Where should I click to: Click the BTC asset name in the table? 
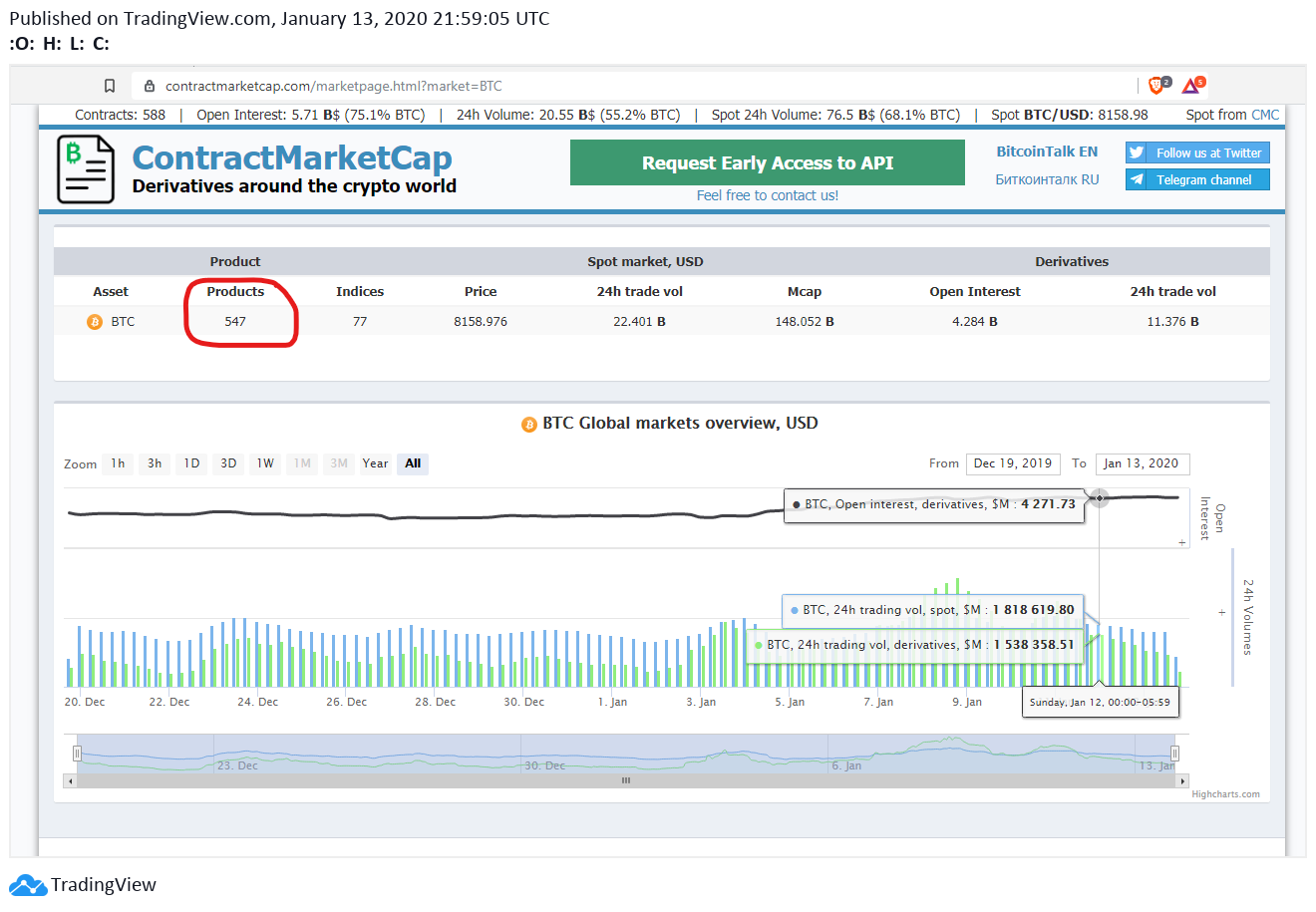click(123, 322)
